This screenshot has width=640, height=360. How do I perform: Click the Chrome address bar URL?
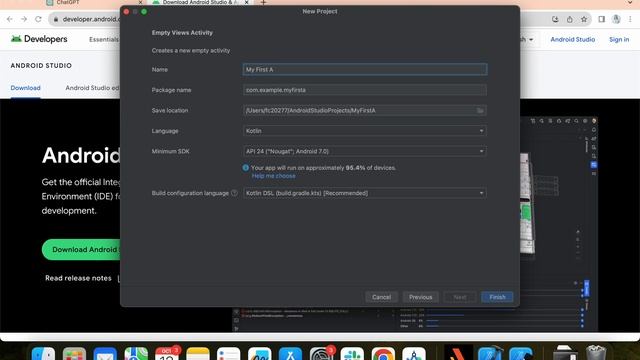[x=91, y=19]
